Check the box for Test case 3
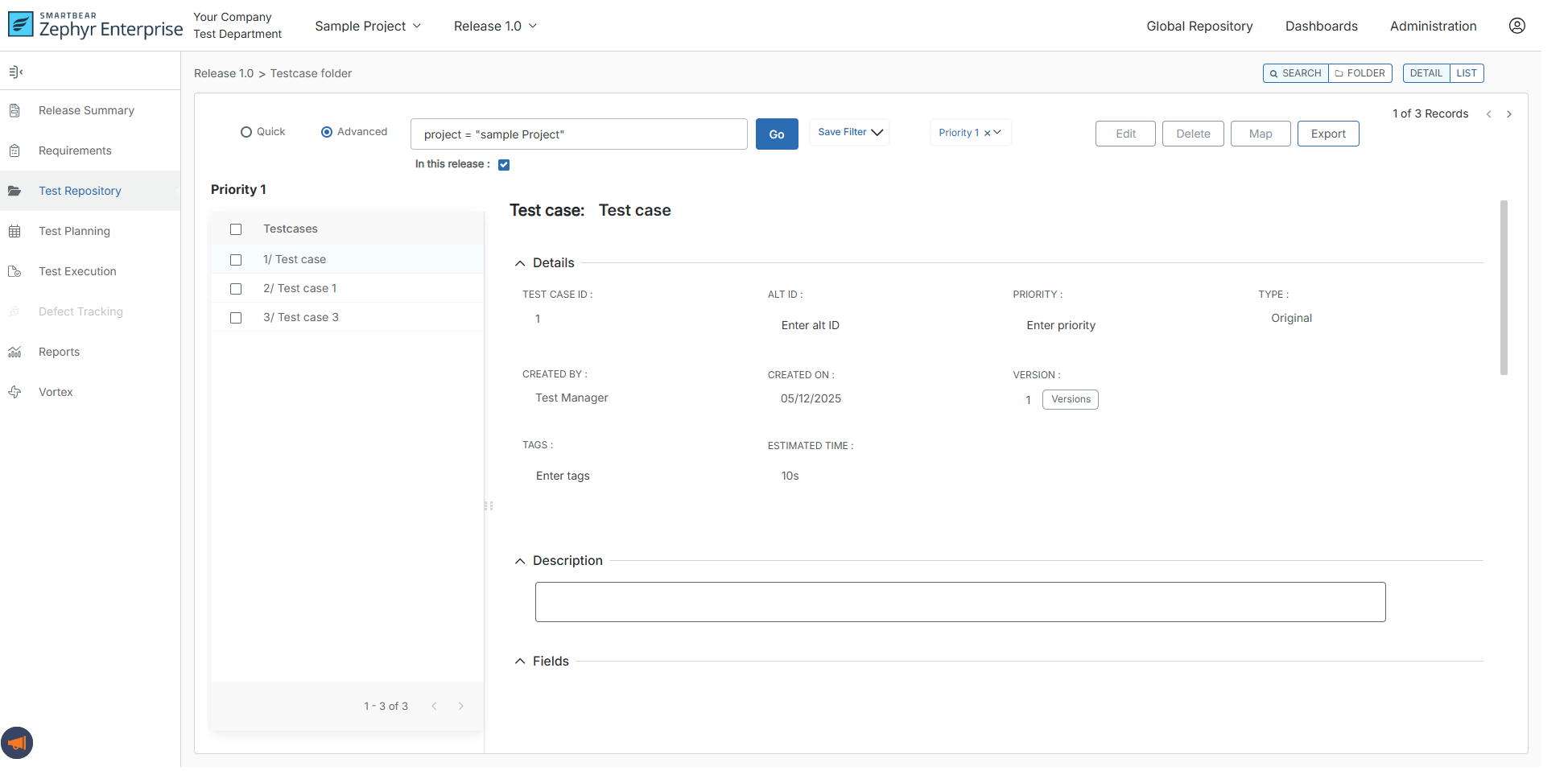The width and height of the screenshot is (1568, 771). [236, 318]
